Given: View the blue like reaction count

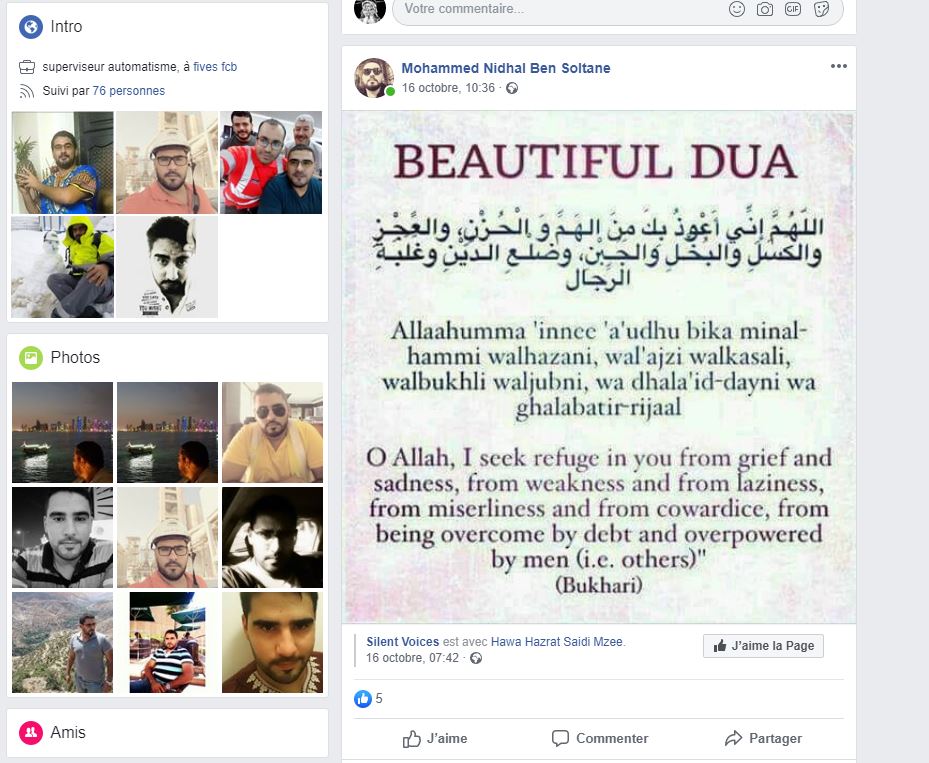Looking at the screenshot, I should [x=369, y=698].
